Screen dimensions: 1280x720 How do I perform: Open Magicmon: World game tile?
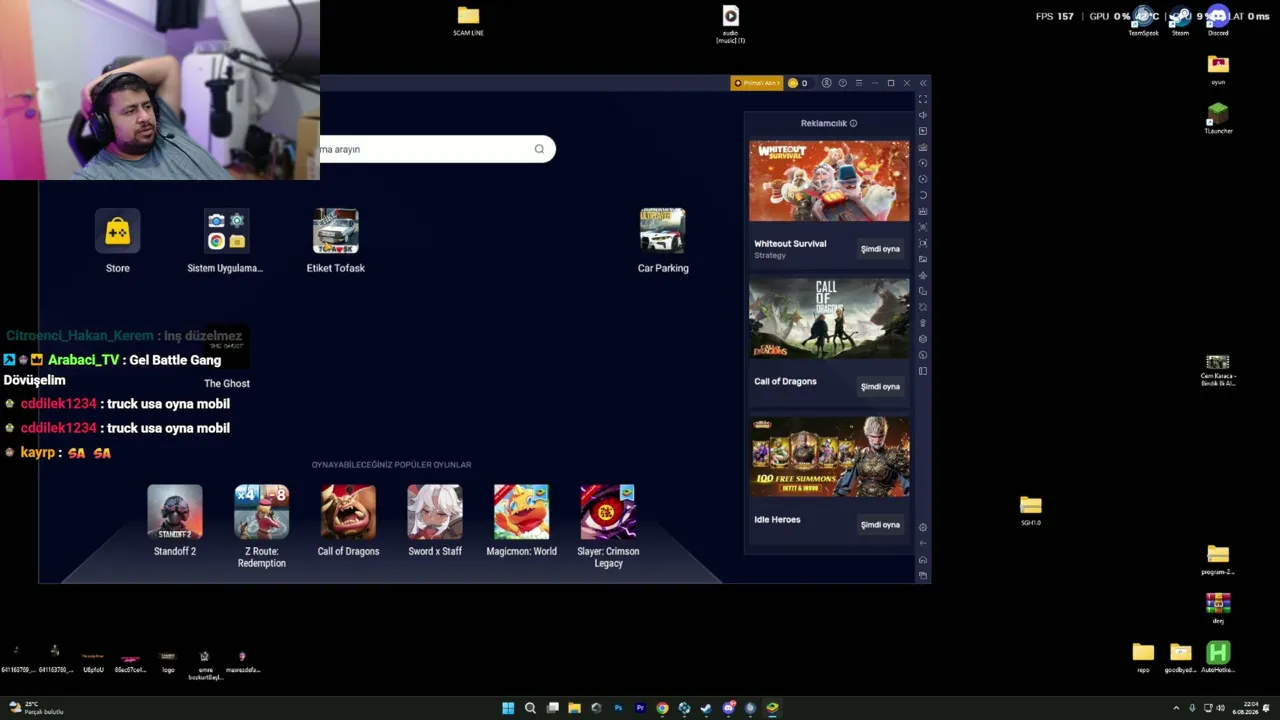(521, 512)
